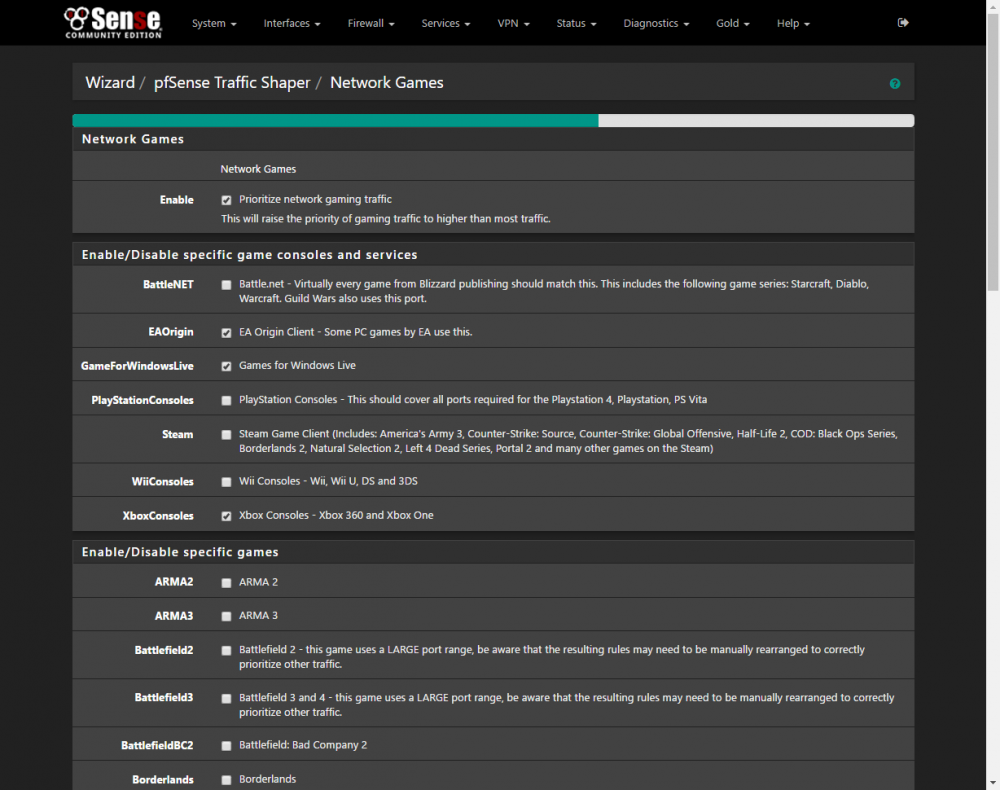Click the pfSense Traffic Shaper breadcrumb
The width and height of the screenshot is (1000, 790).
(232, 82)
